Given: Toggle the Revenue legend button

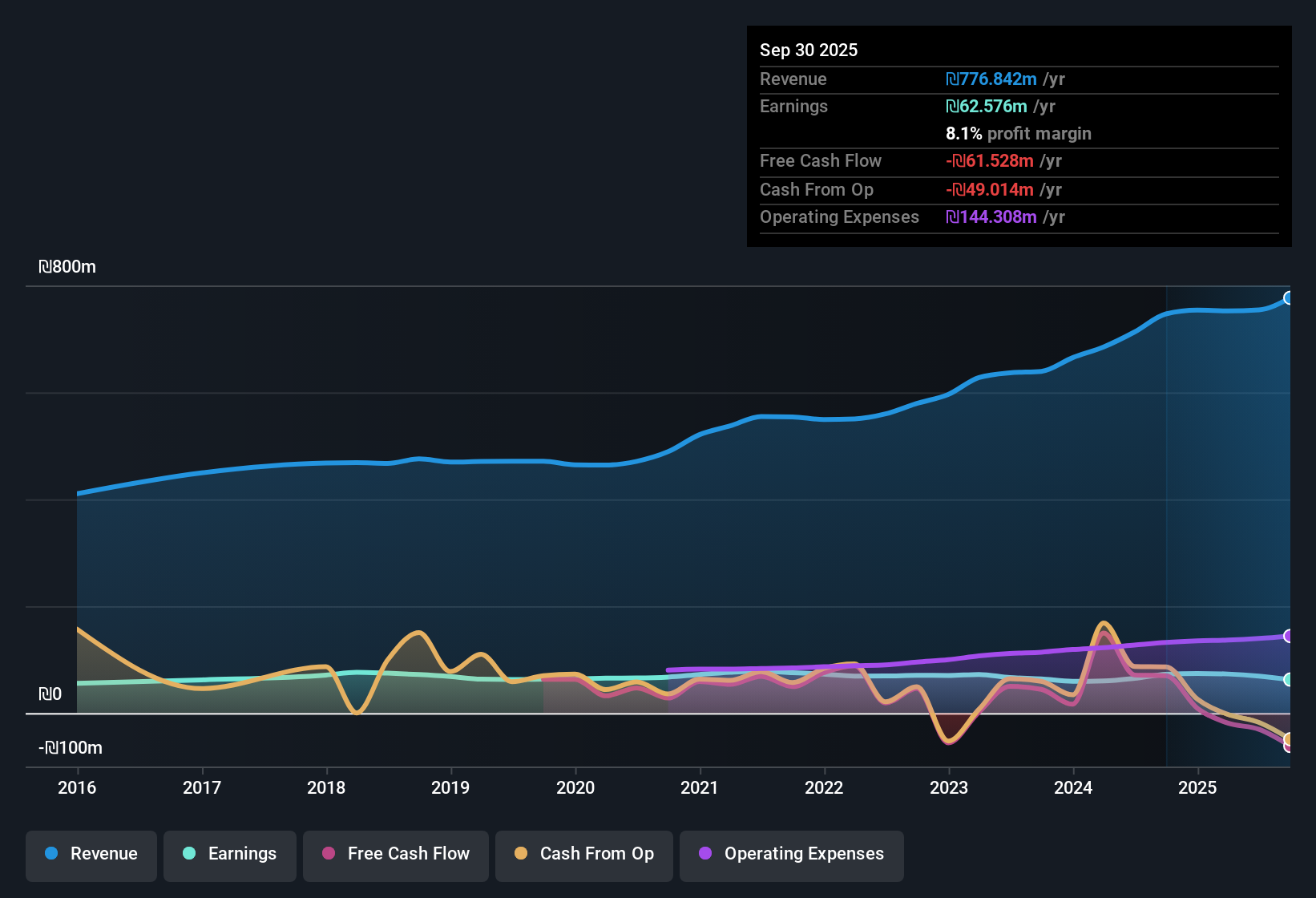Looking at the screenshot, I should click(91, 854).
